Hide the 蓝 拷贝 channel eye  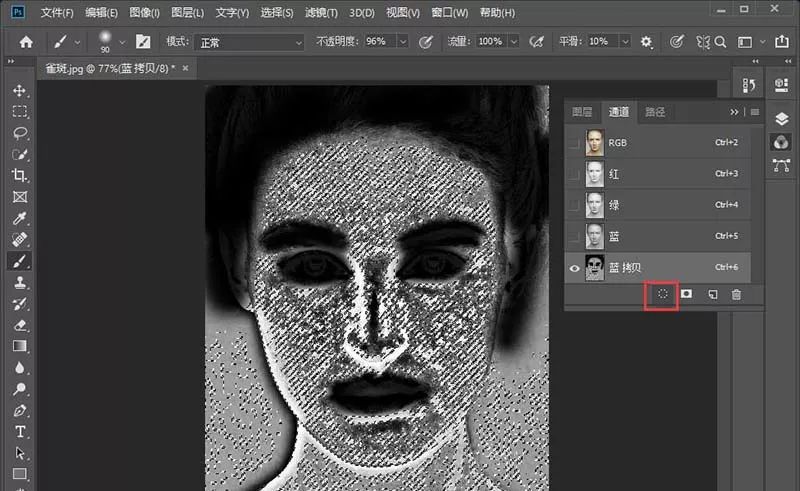point(573,268)
